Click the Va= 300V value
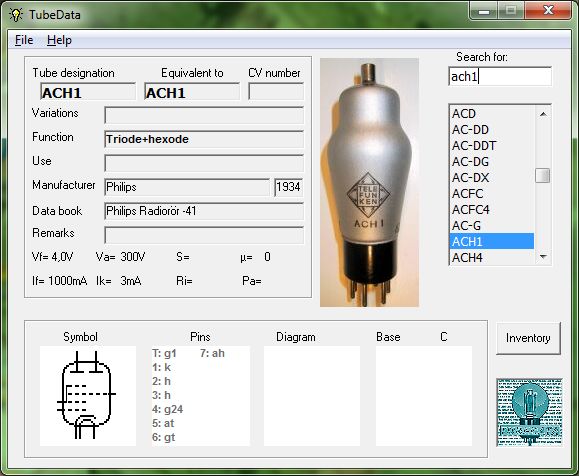This screenshot has width=579, height=476. point(120,257)
